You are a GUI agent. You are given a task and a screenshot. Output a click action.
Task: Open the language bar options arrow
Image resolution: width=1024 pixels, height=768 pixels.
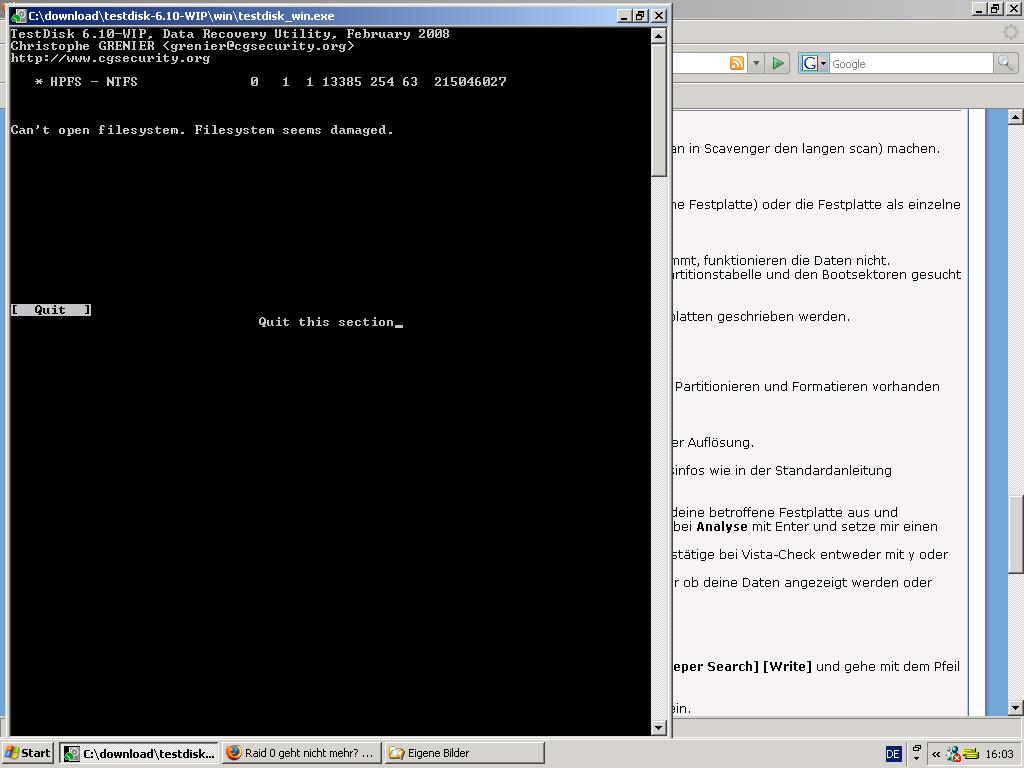coord(916,759)
